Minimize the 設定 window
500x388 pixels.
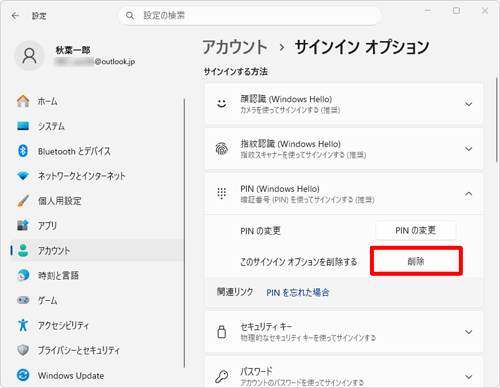[428, 11]
